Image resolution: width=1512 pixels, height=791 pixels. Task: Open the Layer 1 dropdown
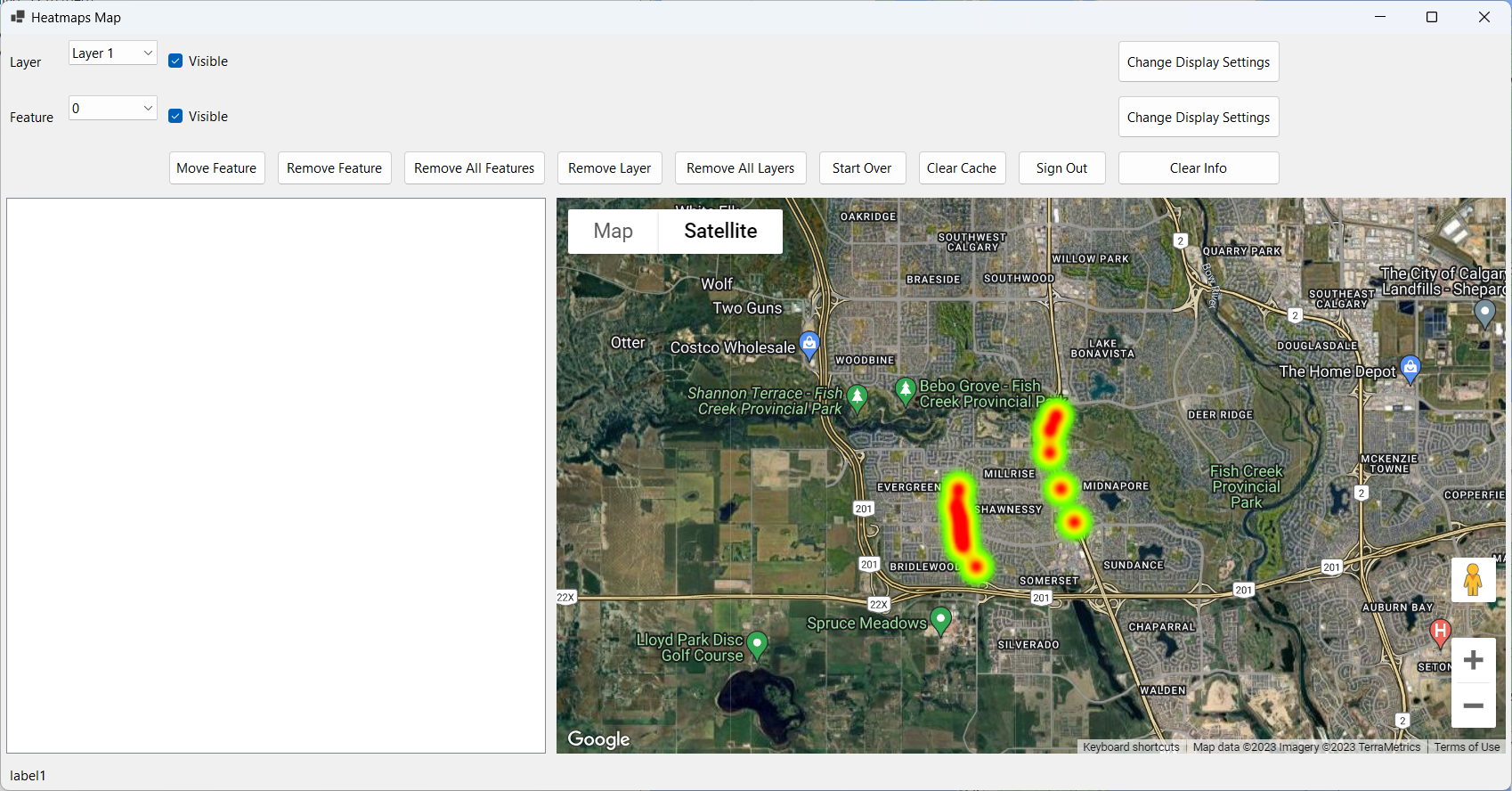coord(113,53)
